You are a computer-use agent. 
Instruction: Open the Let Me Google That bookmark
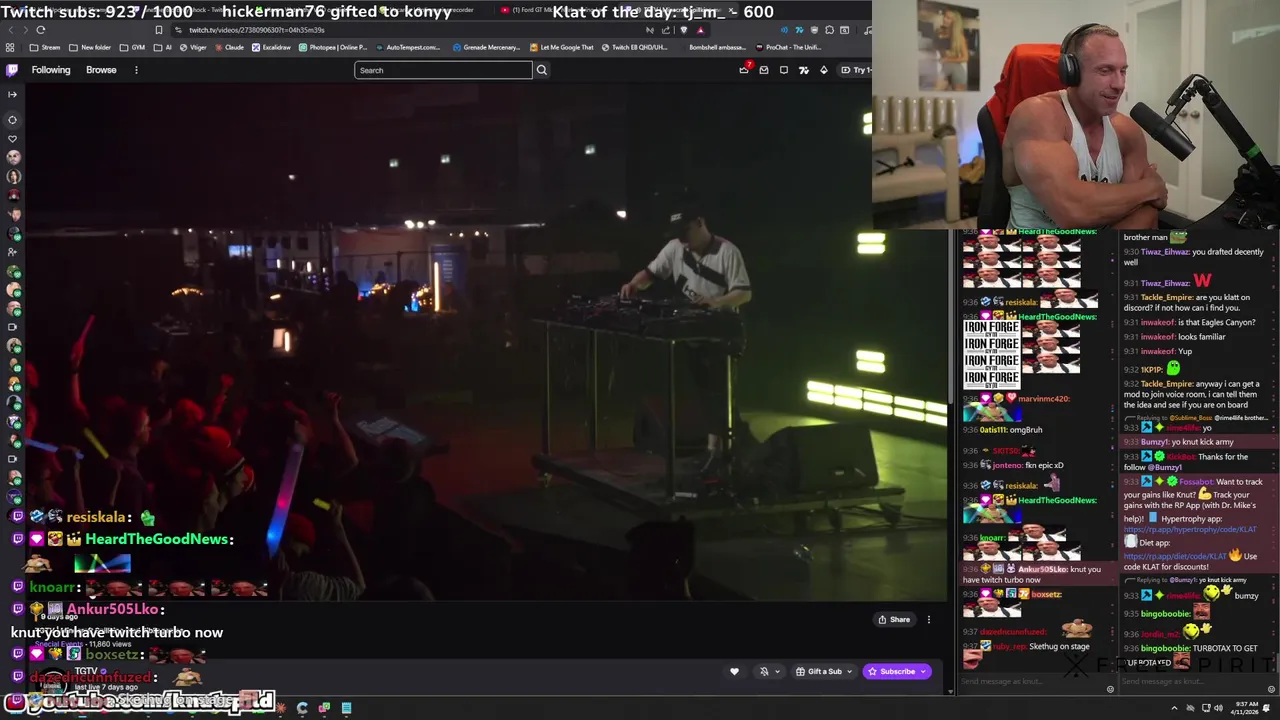tap(562, 47)
